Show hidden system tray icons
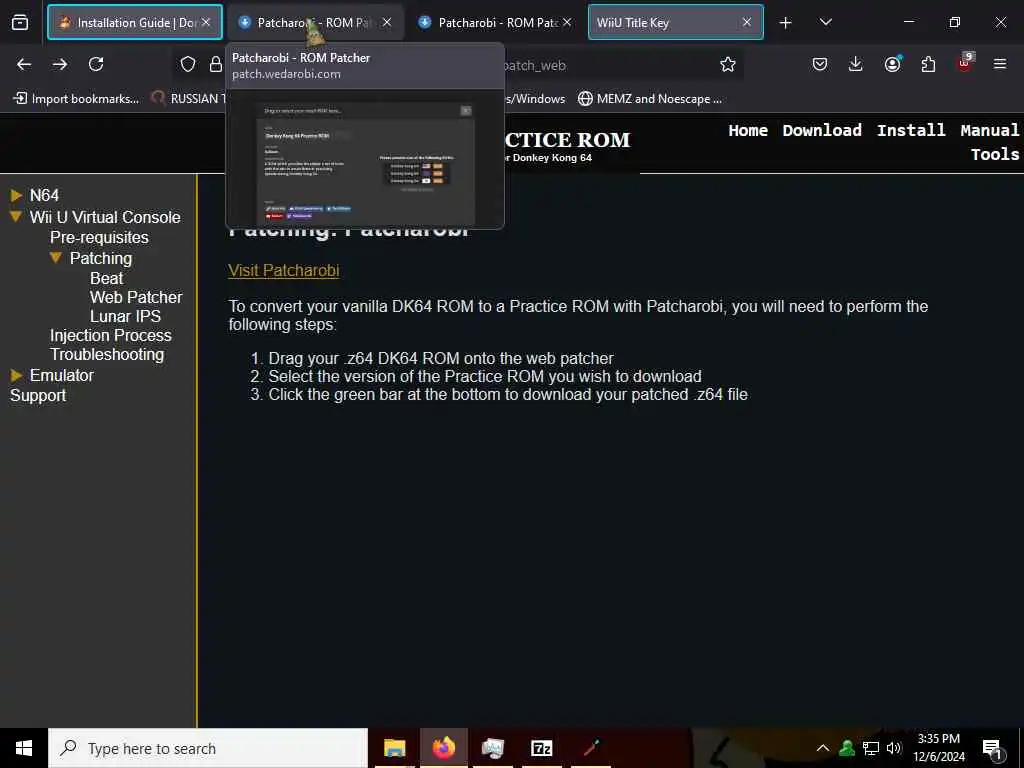This screenshot has width=1024, height=768. click(x=823, y=748)
